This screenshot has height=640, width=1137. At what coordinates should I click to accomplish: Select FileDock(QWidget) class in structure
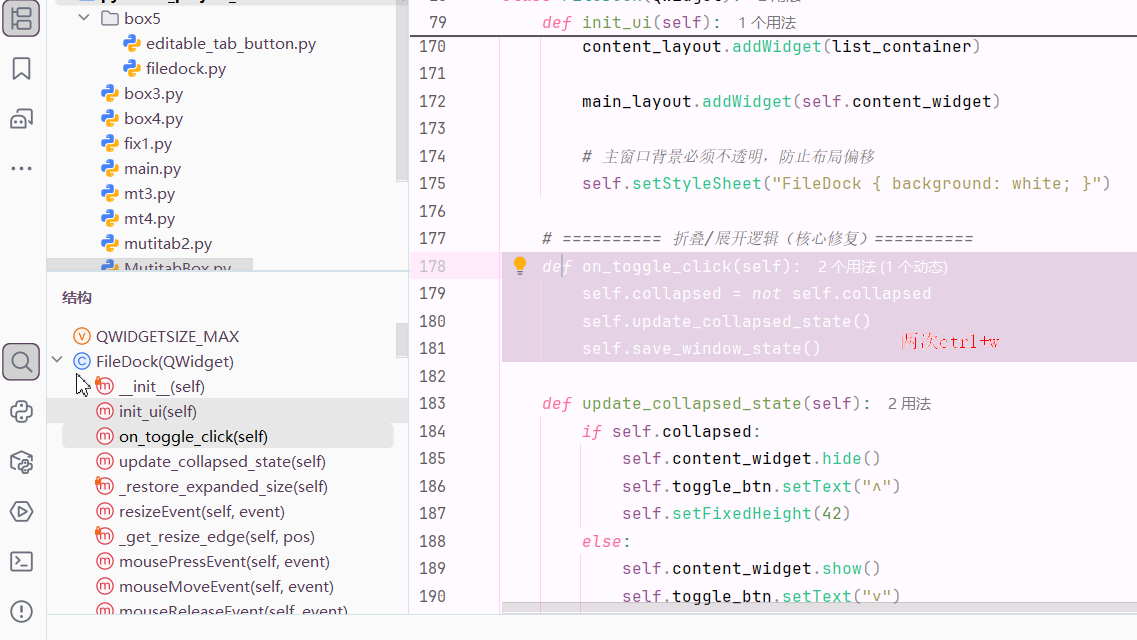coord(165,361)
